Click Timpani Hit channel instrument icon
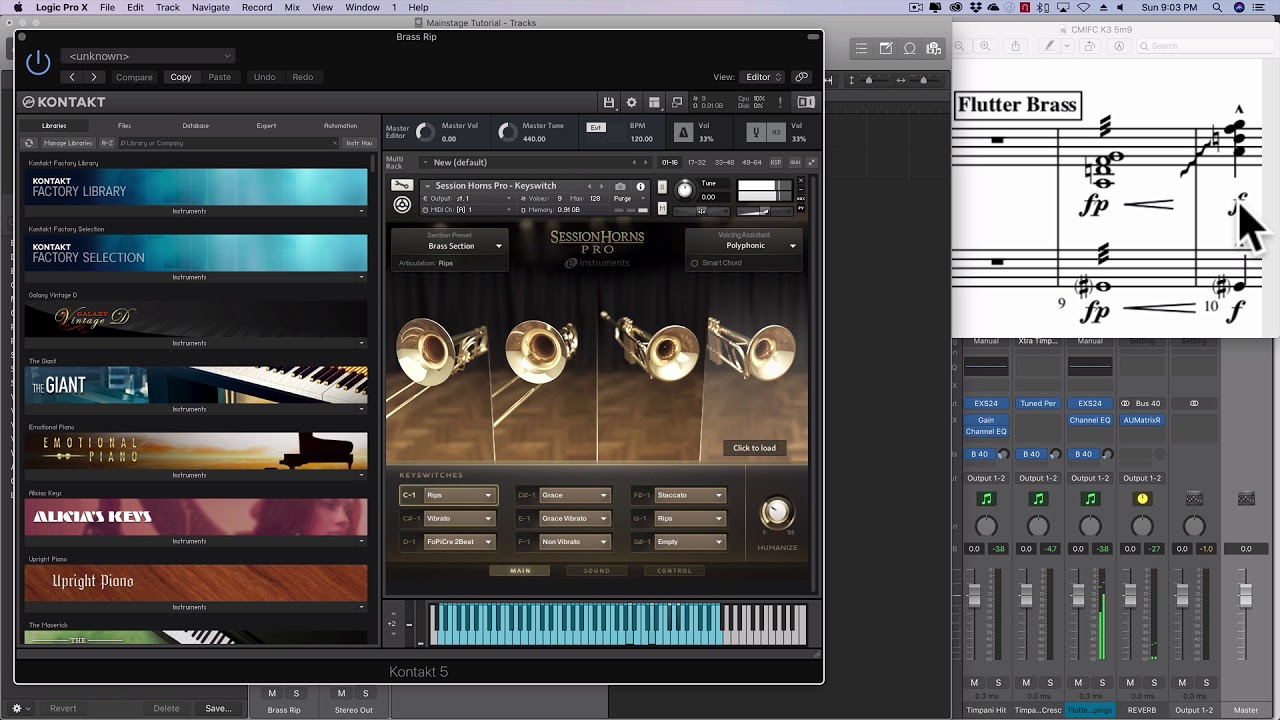 click(x=986, y=499)
